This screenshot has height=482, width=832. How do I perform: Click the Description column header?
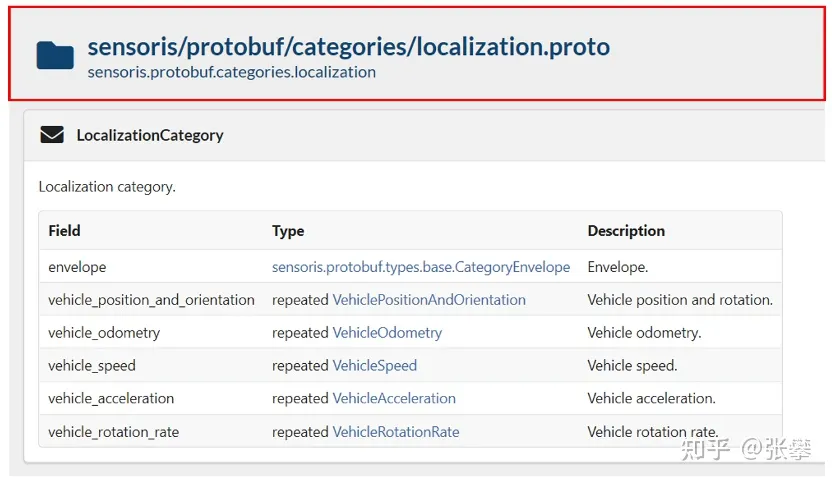tap(626, 231)
